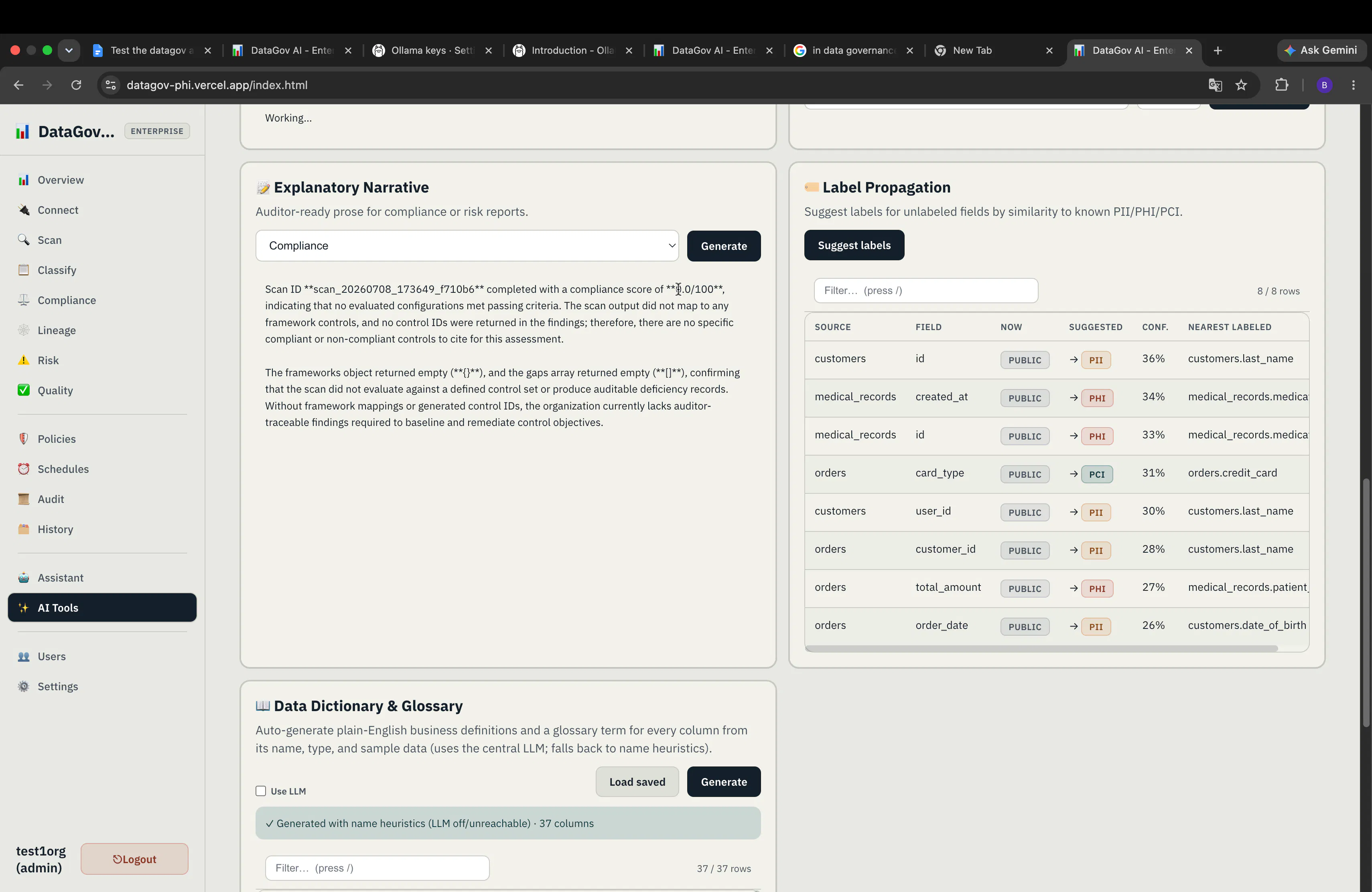Switch to the Ollama keys tab
The image size is (1372, 892).
(x=432, y=50)
